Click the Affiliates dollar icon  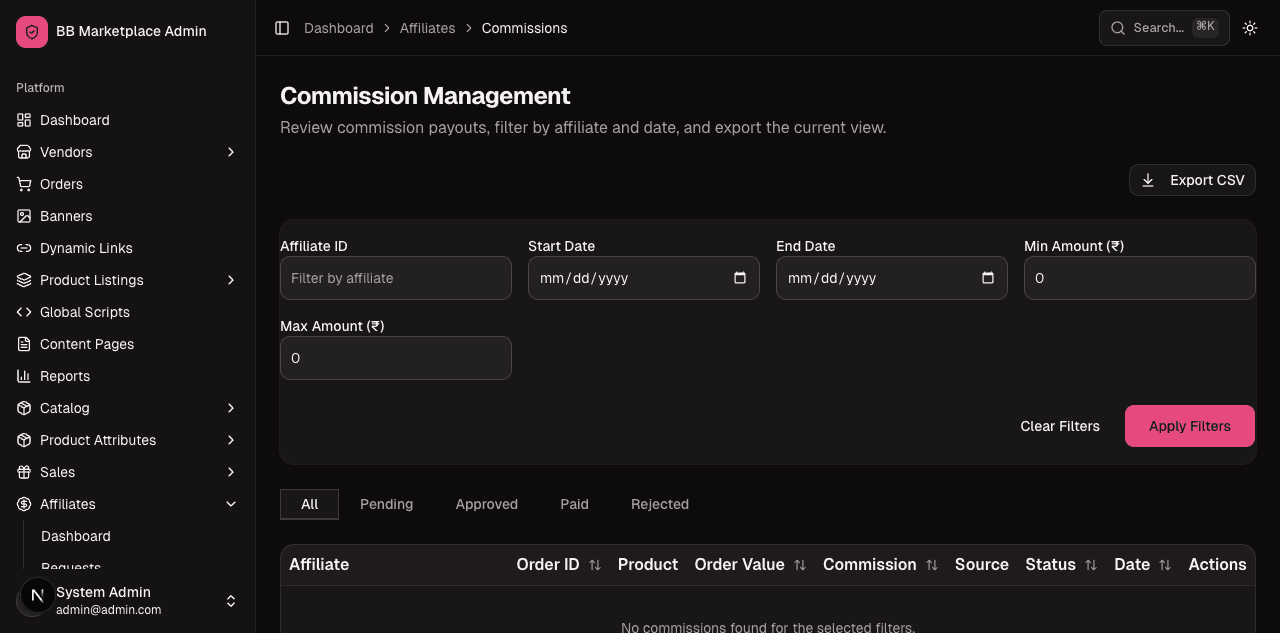24,504
